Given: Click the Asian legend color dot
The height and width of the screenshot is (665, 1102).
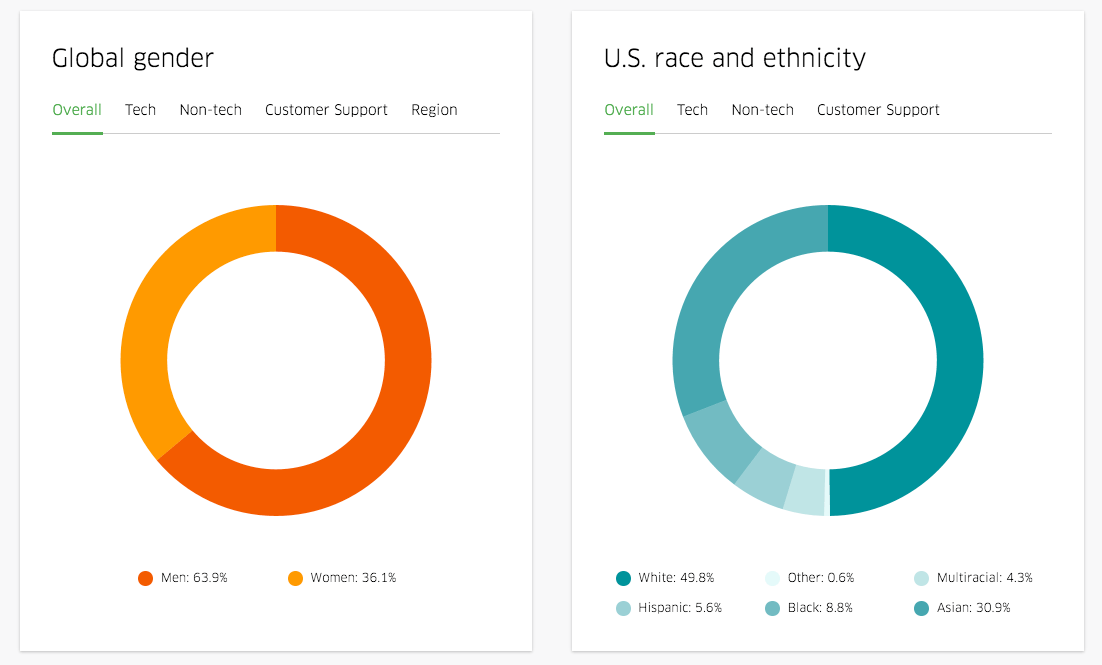Looking at the screenshot, I should click(921, 608).
